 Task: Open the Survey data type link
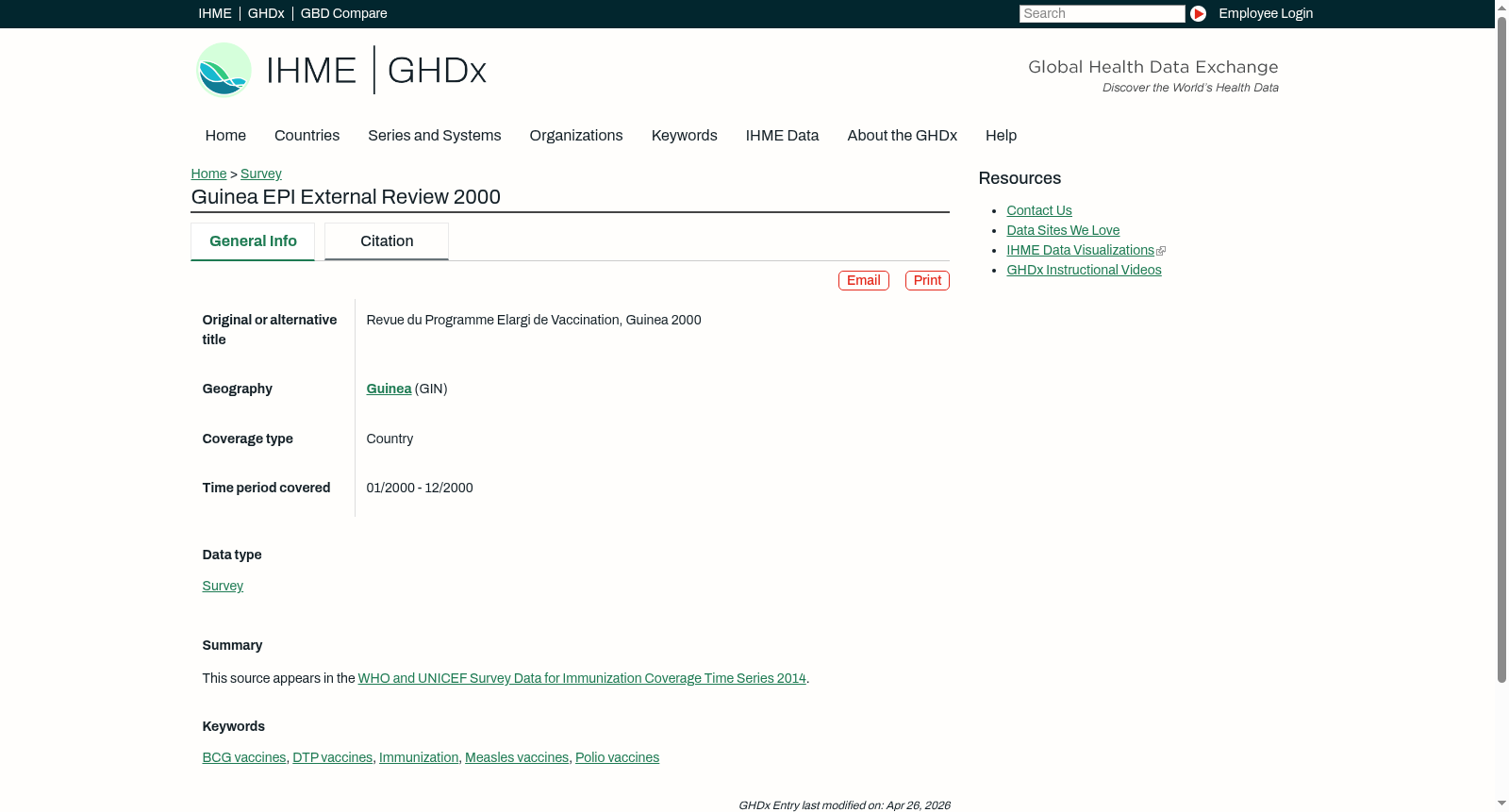(x=223, y=586)
